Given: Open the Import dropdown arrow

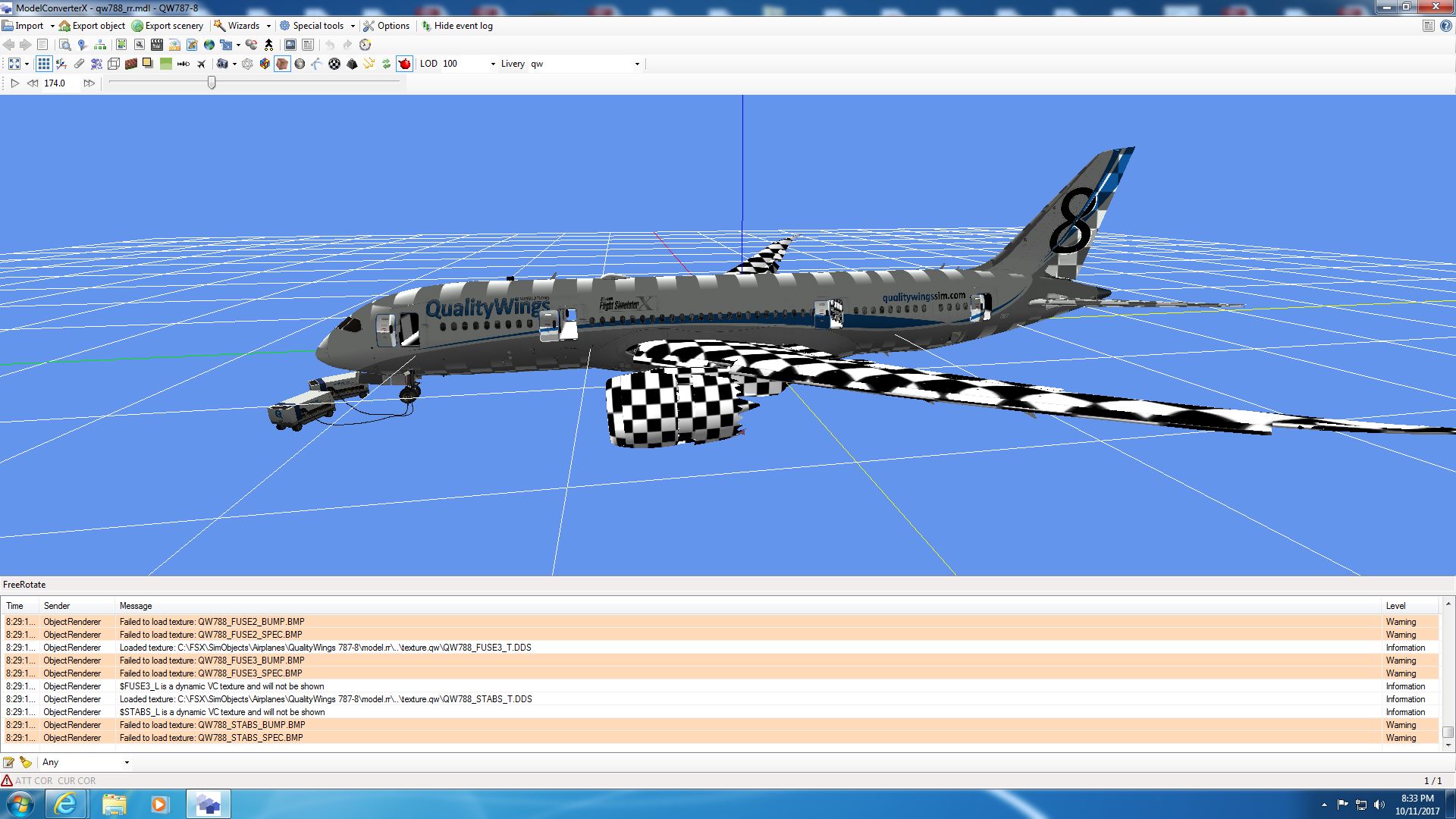Looking at the screenshot, I should (52, 25).
